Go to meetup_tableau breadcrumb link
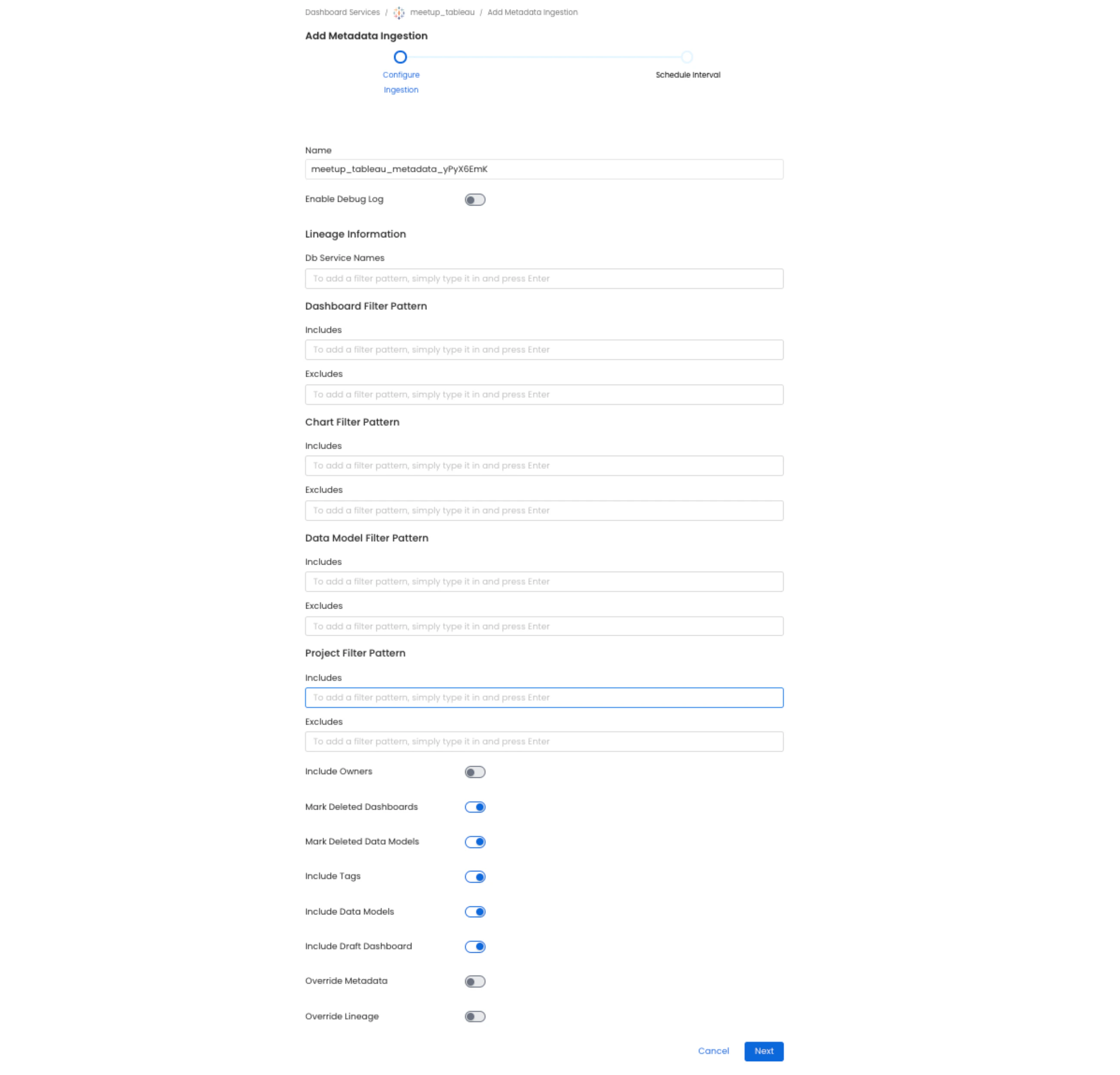1120x1075 pixels. click(442, 12)
